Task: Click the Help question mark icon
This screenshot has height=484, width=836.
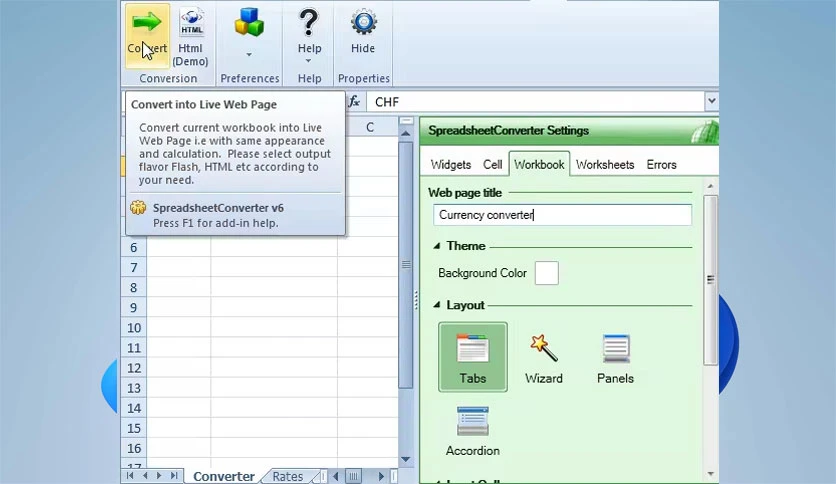Action: 309,22
